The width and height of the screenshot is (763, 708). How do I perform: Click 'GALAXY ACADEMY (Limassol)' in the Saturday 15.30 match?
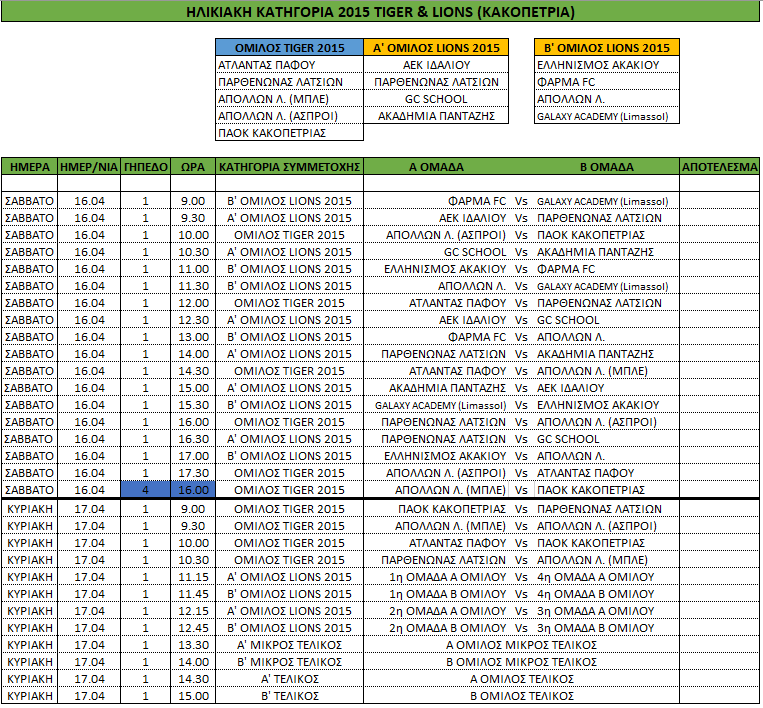pyautogui.click(x=440, y=405)
